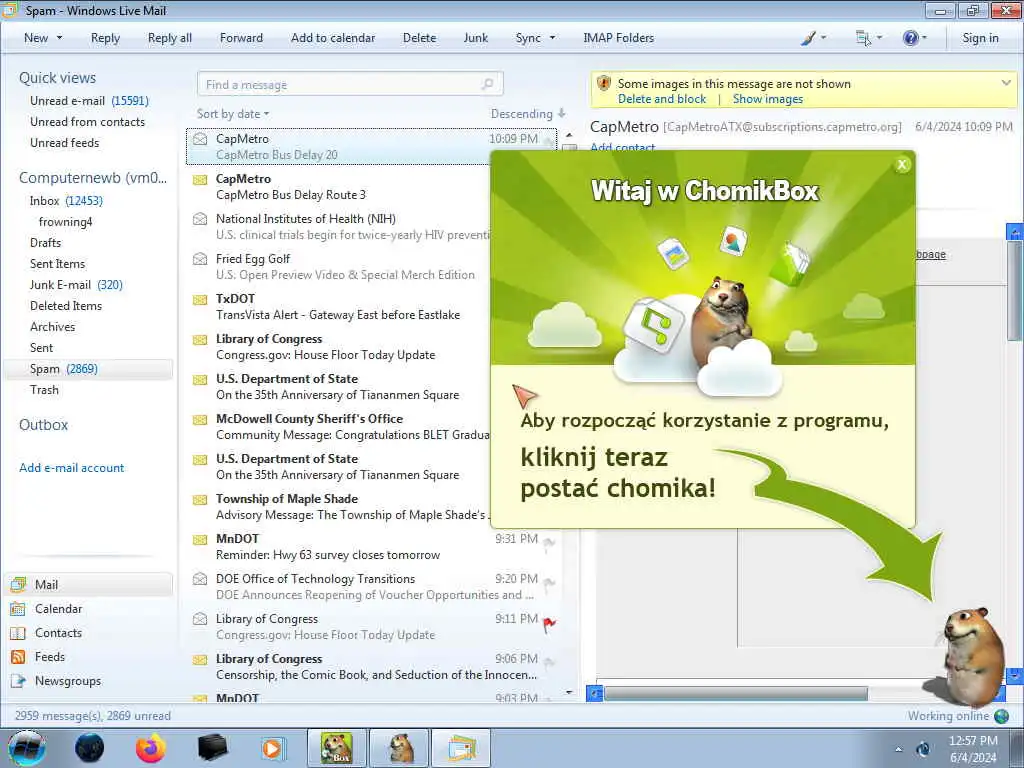Click envelope icon of Fried Egg Golf message
The image size is (1024, 768).
(200, 259)
